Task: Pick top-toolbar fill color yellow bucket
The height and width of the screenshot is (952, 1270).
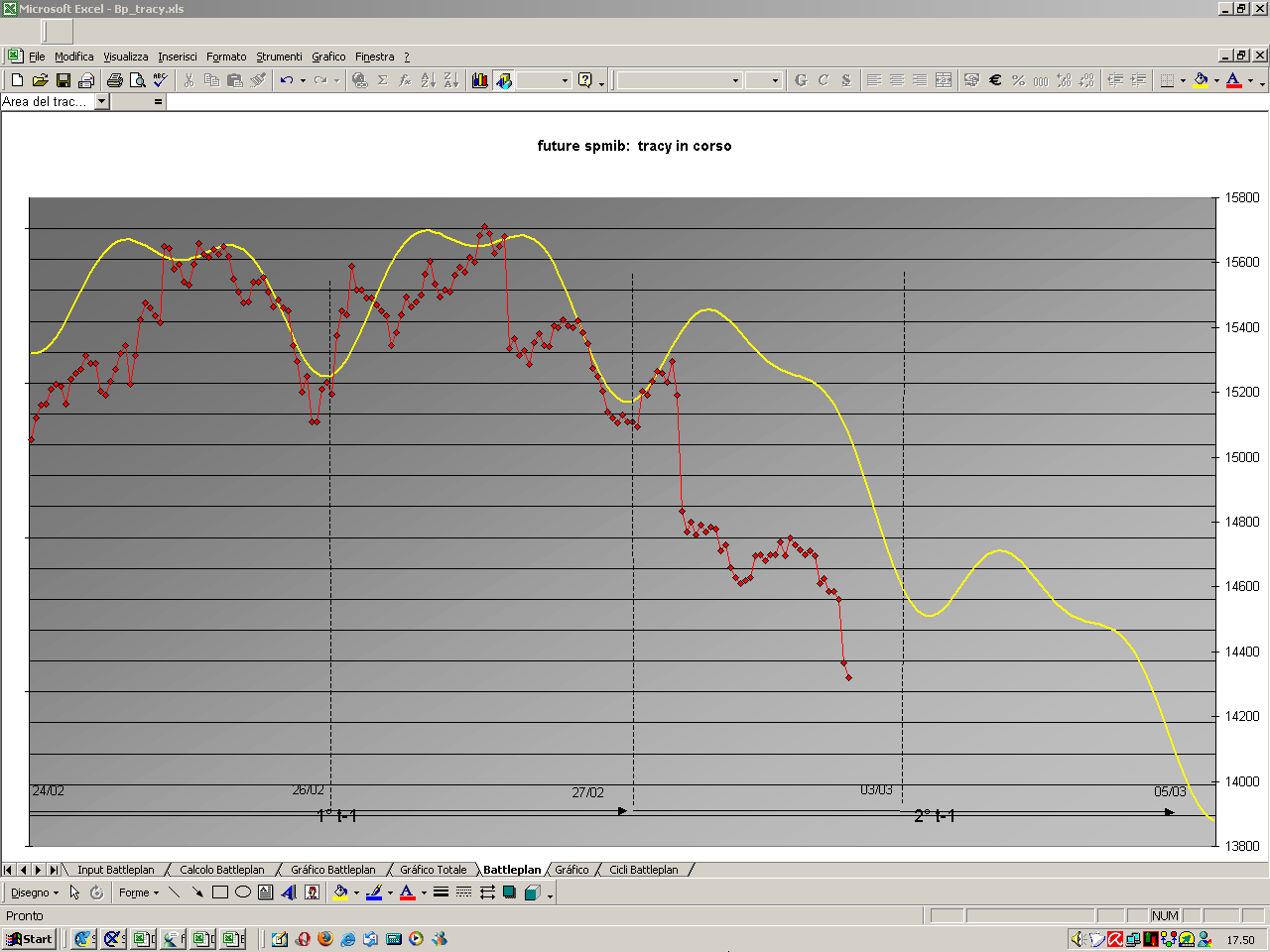Action: pos(1201,80)
